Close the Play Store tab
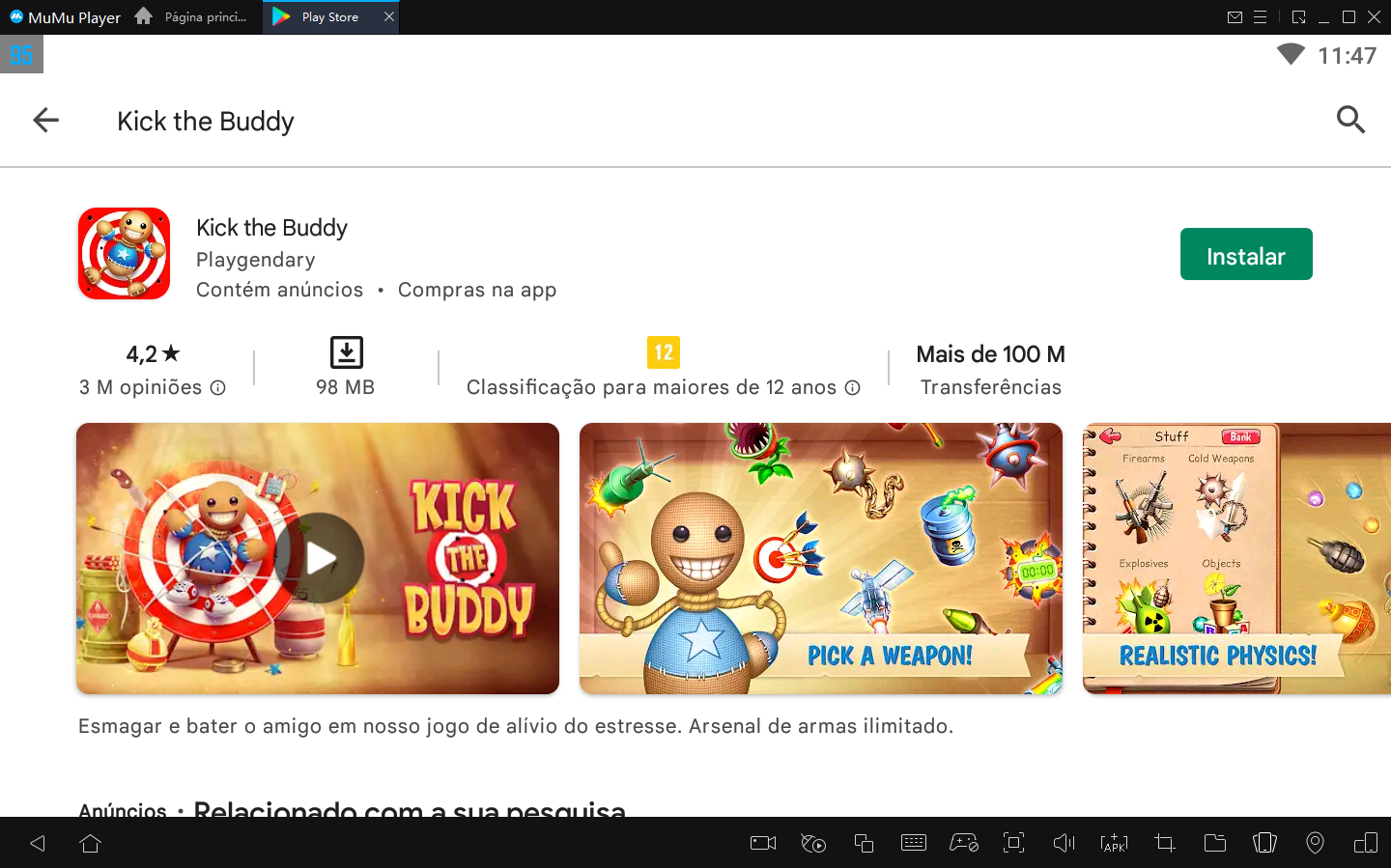1391x868 pixels. pyautogui.click(x=389, y=17)
